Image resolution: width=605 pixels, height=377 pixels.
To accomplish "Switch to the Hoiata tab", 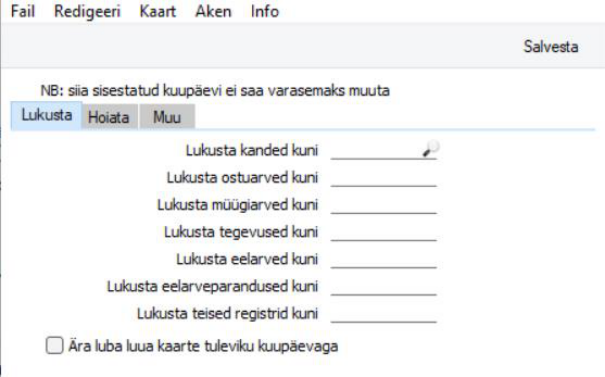I will pyautogui.click(x=109, y=117).
